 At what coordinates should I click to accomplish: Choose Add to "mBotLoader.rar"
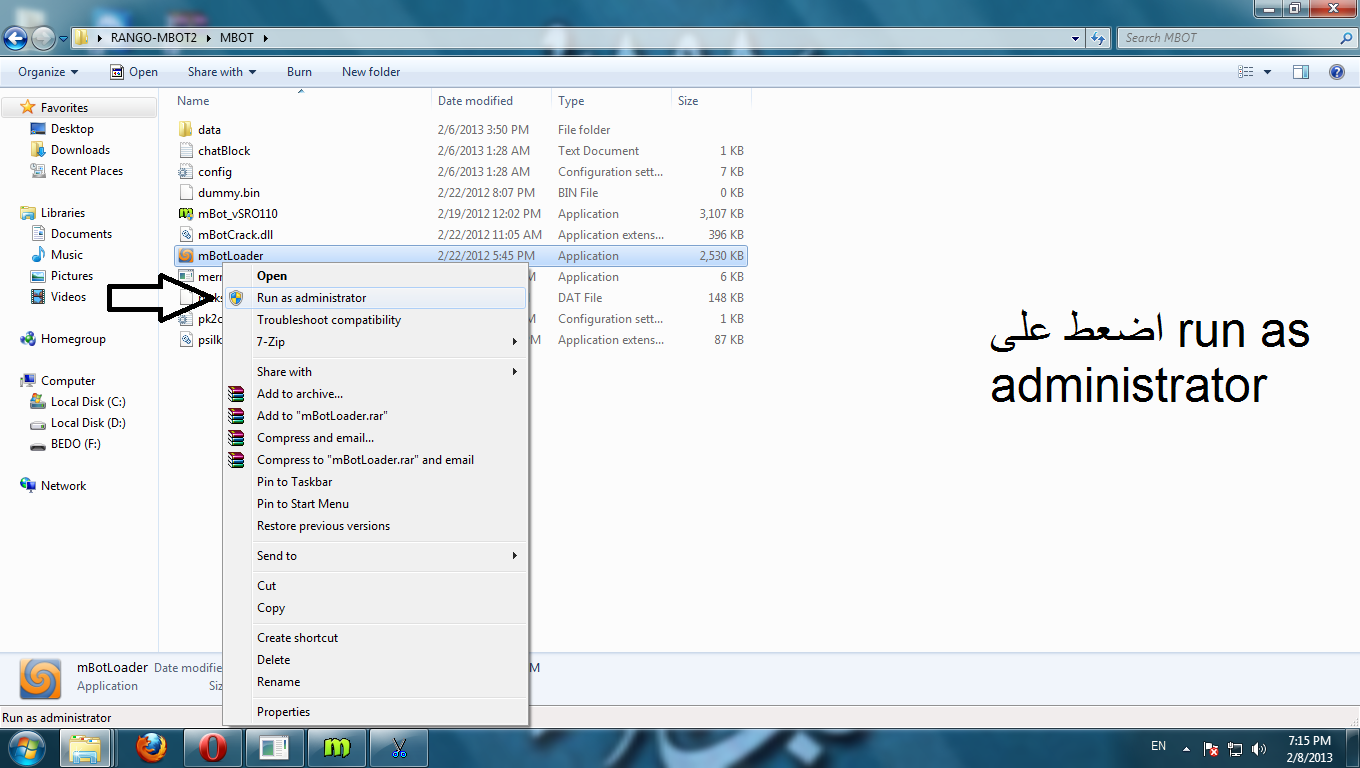[375, 416]
